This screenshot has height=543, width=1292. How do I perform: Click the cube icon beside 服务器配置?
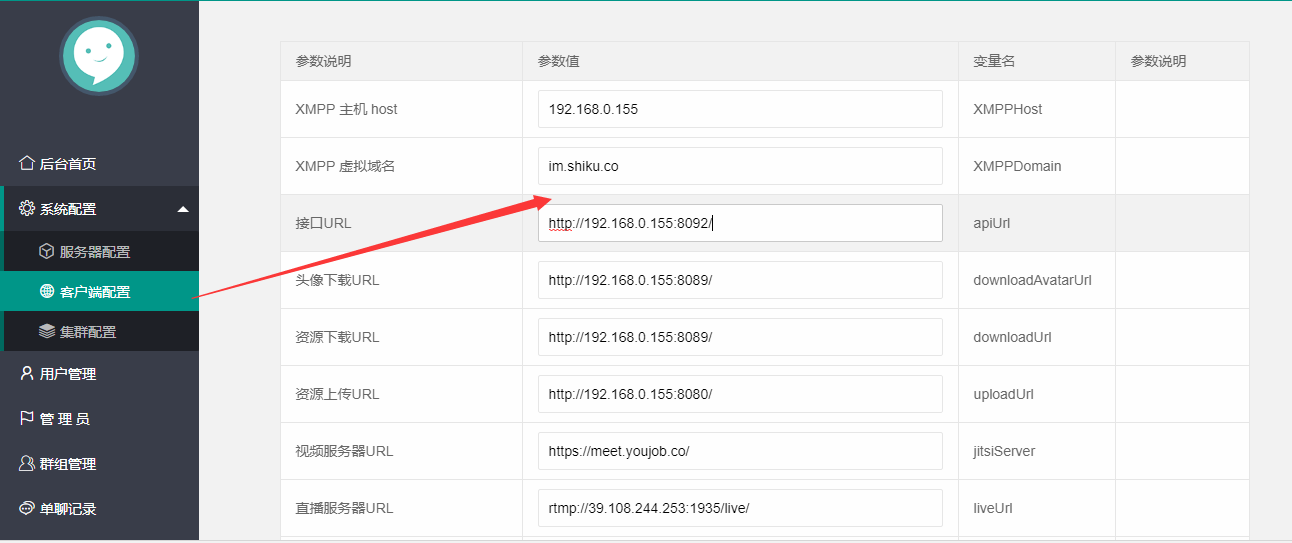click(x=47, y=251)
